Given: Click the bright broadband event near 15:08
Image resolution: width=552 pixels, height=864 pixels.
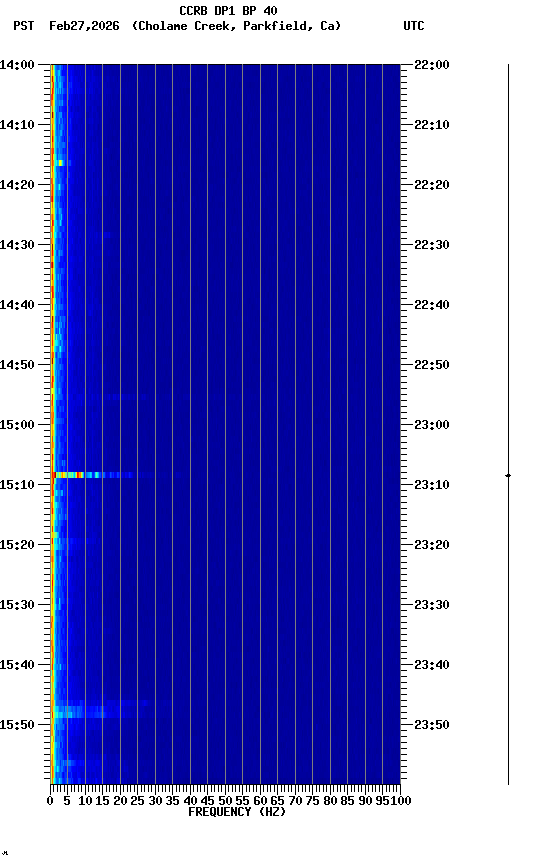Looking at the screenshot, I should click(94, 475).
